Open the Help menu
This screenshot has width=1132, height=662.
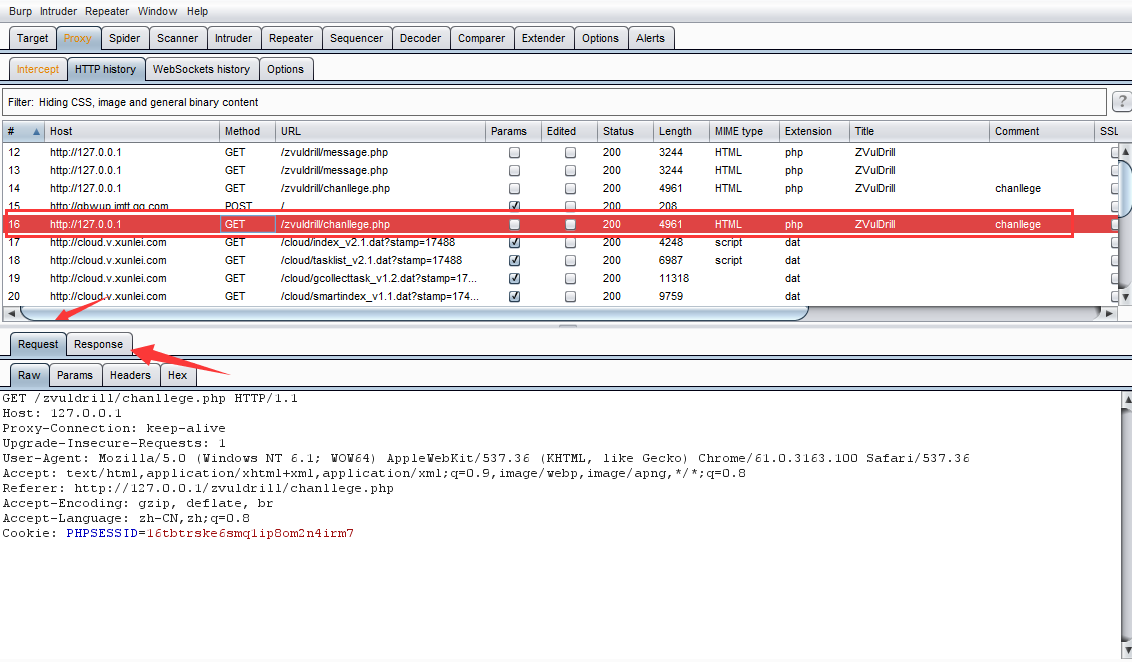pyautogui.click(x=197, y=12)
